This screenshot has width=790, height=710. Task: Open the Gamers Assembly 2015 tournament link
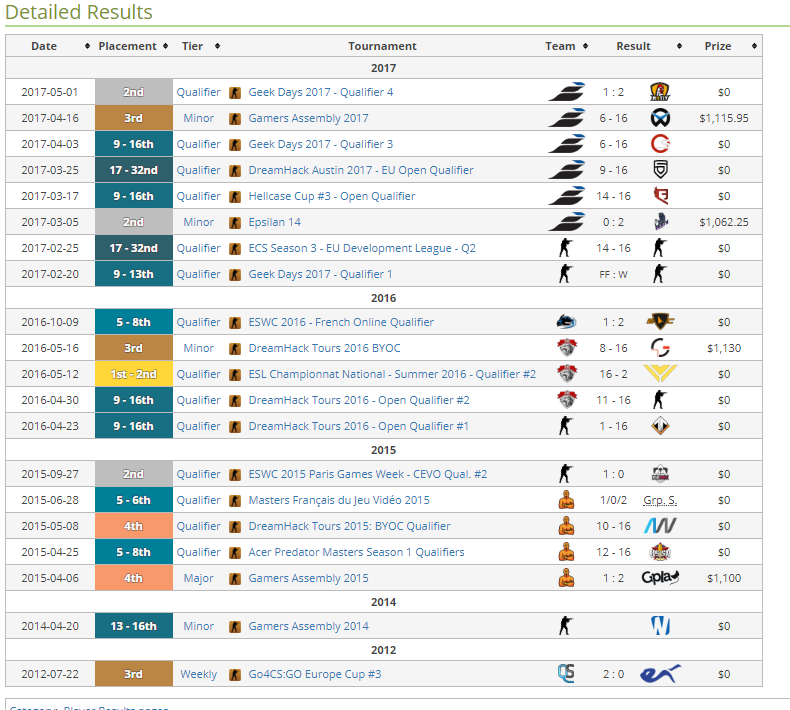(308, 578)
